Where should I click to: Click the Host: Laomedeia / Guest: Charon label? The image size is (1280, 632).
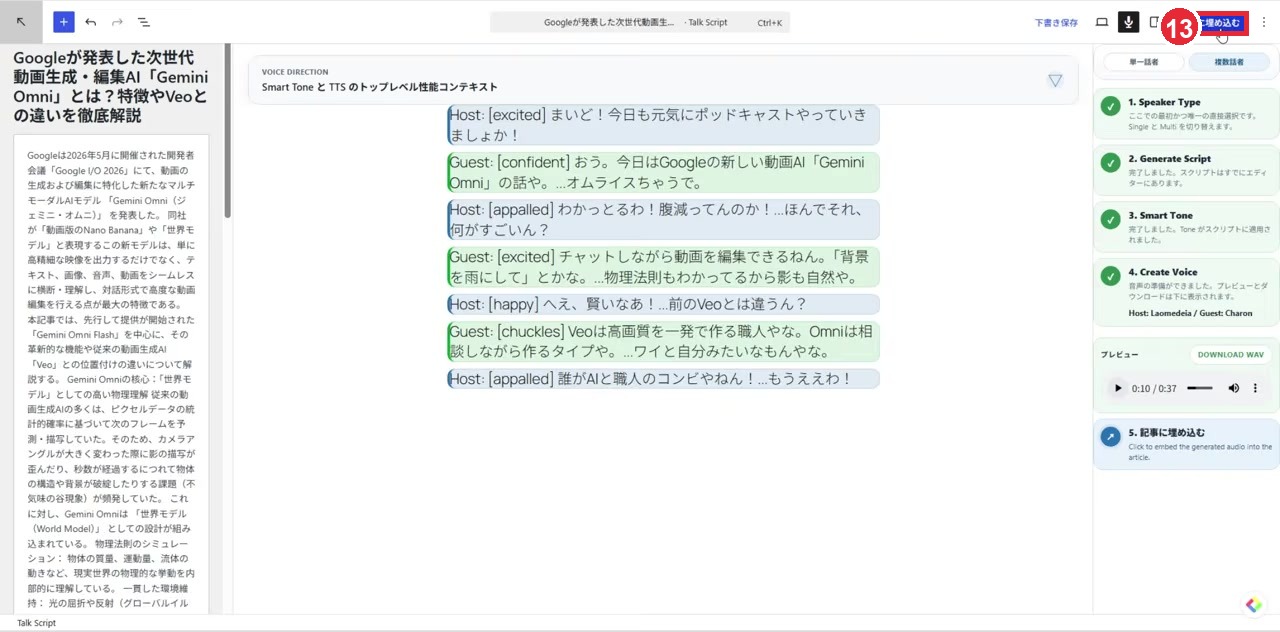click(x=1190, y=313)
